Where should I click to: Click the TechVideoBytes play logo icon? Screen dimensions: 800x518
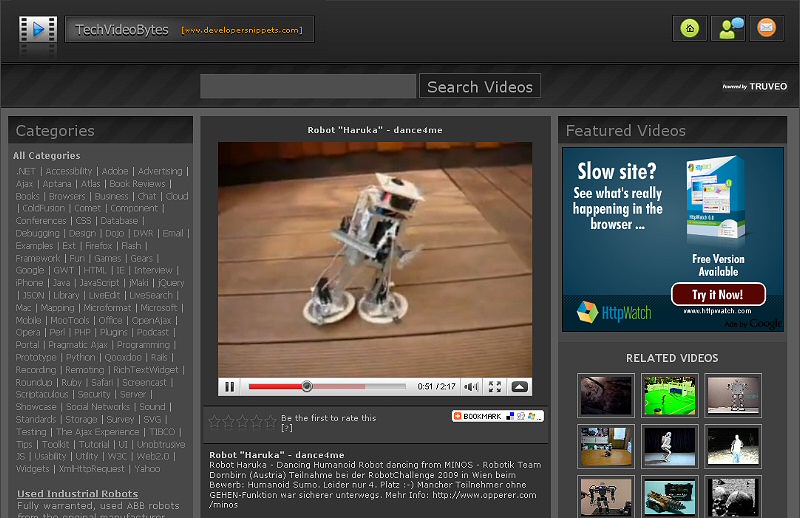[37, 30]
